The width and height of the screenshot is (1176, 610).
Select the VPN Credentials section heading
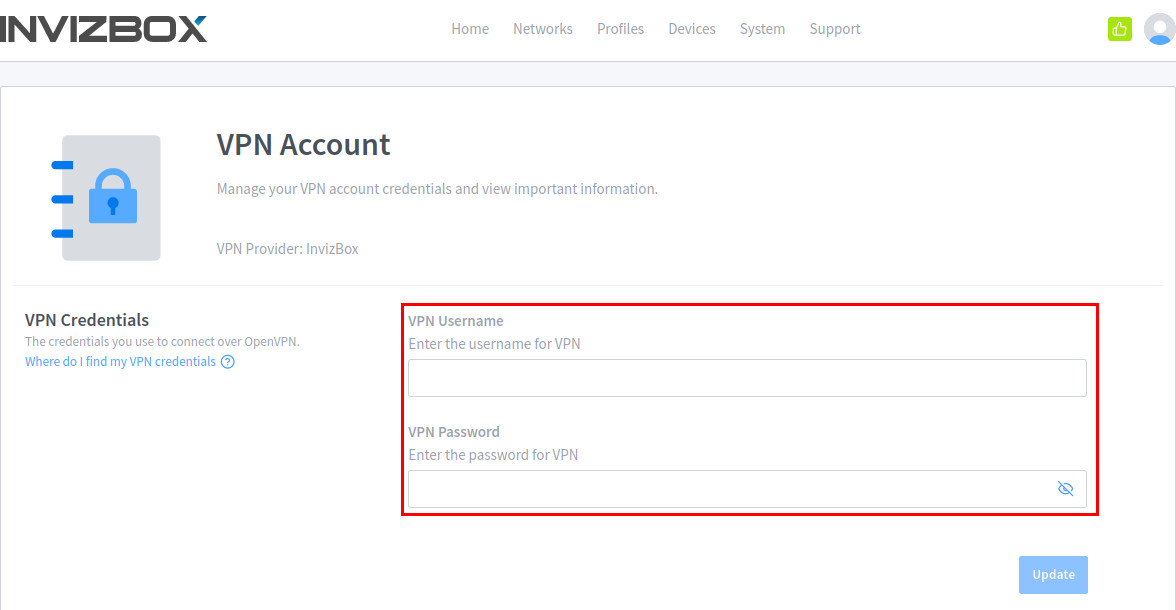click(x=87, y=320)
